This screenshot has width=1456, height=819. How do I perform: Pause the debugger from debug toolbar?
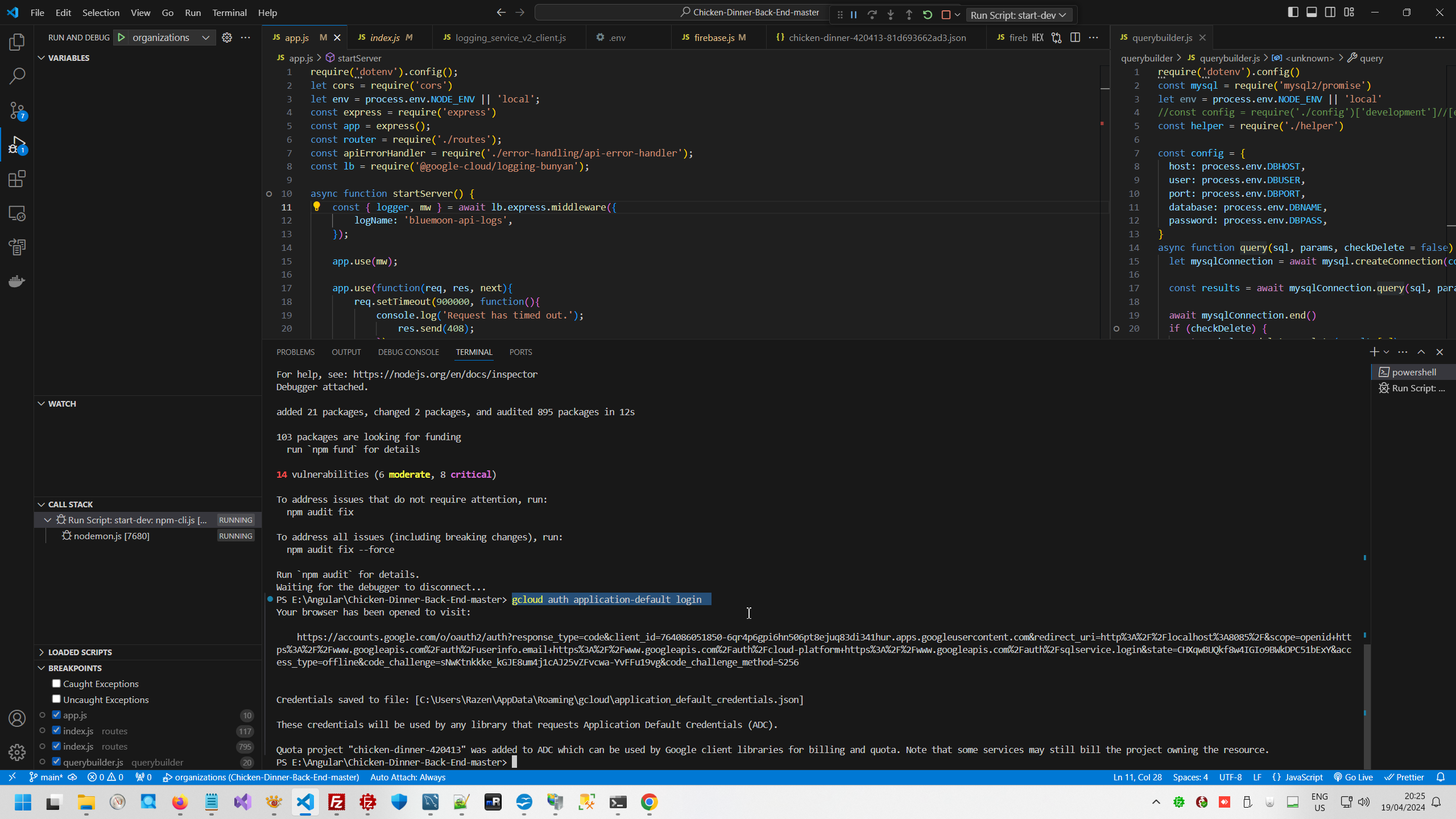(x=854, y=15)
